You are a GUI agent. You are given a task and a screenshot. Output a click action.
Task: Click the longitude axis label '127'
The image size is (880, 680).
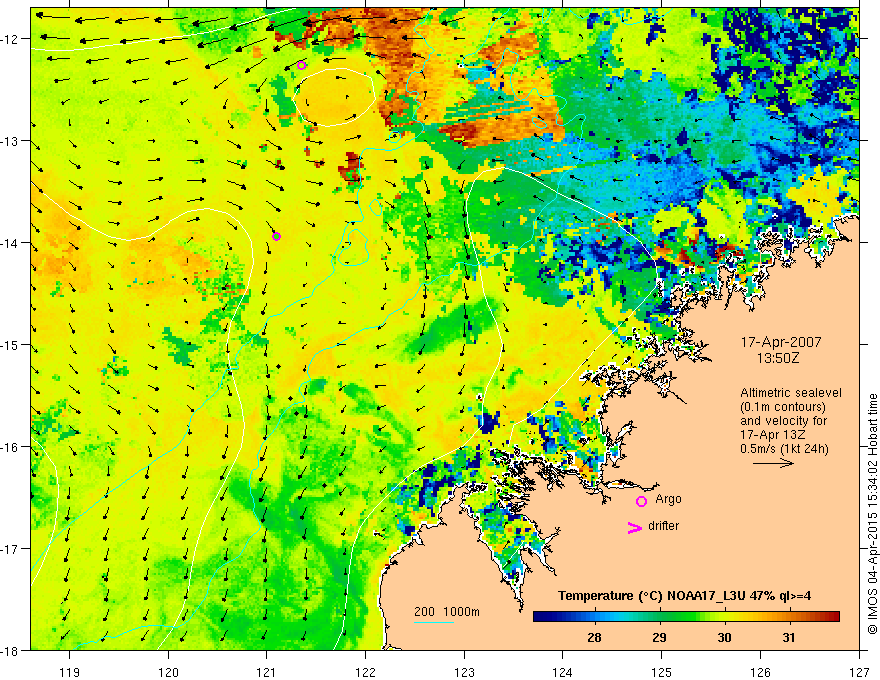(859, 672)
